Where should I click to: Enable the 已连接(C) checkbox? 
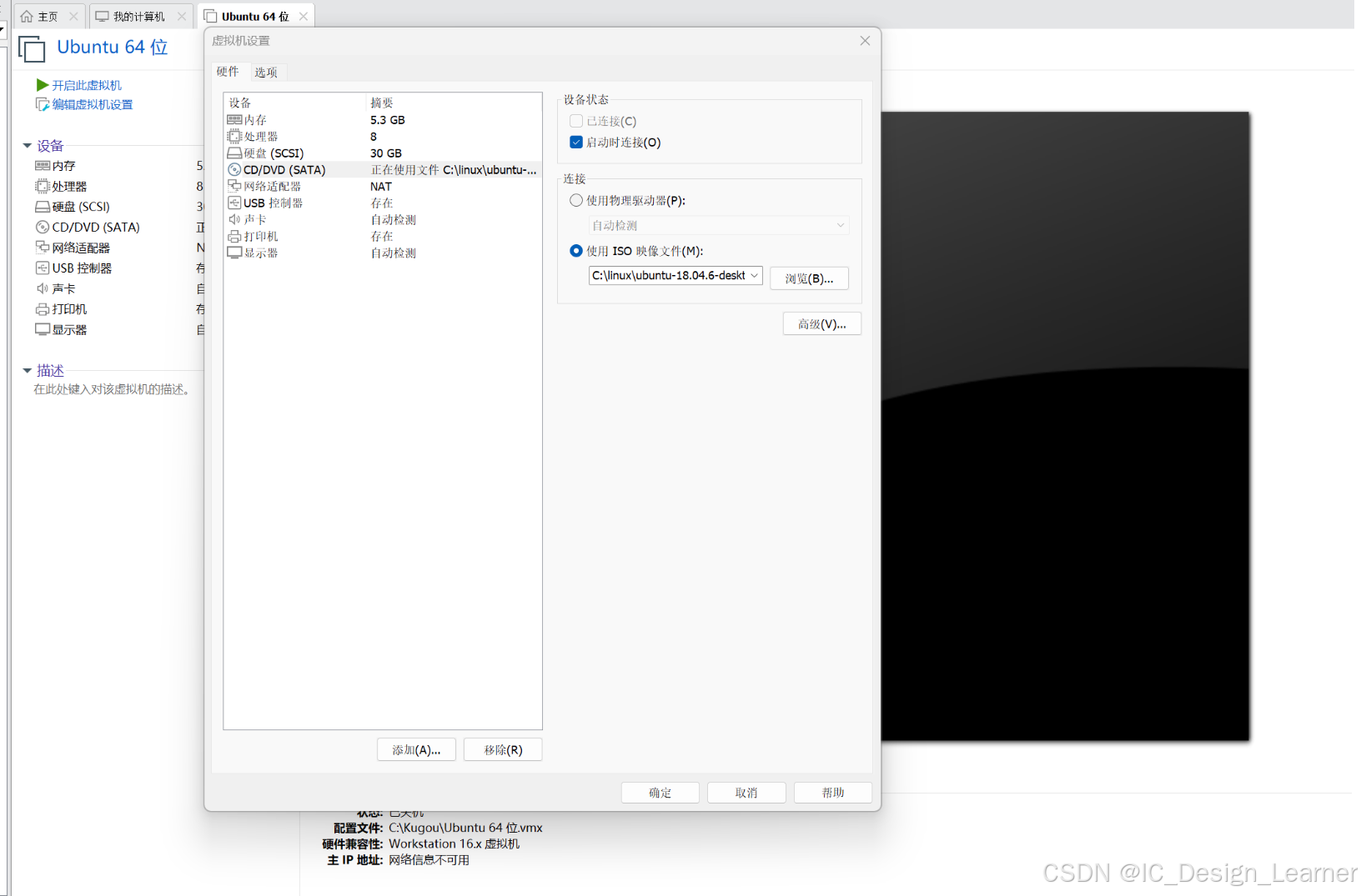(x=575, y=121)
